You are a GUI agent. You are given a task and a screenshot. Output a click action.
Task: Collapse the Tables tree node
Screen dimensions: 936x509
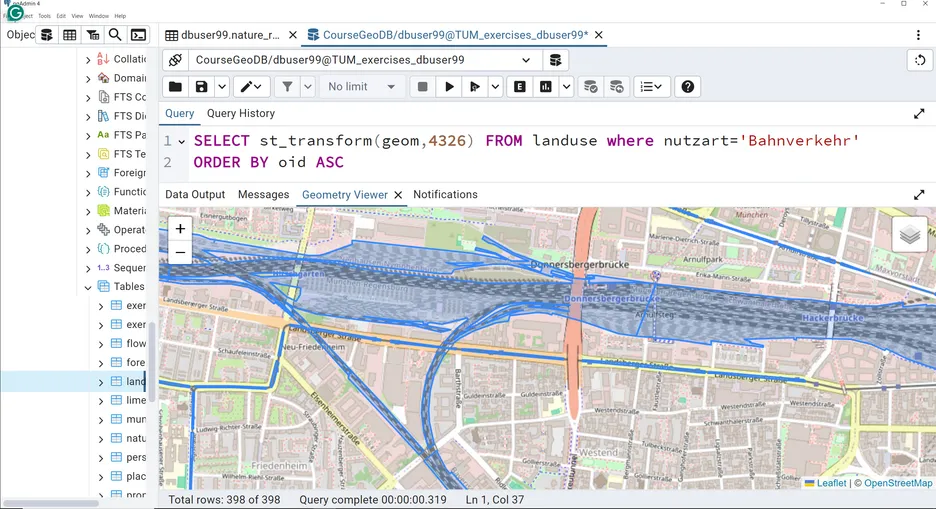pyautogui.click(x=88, y=287)
